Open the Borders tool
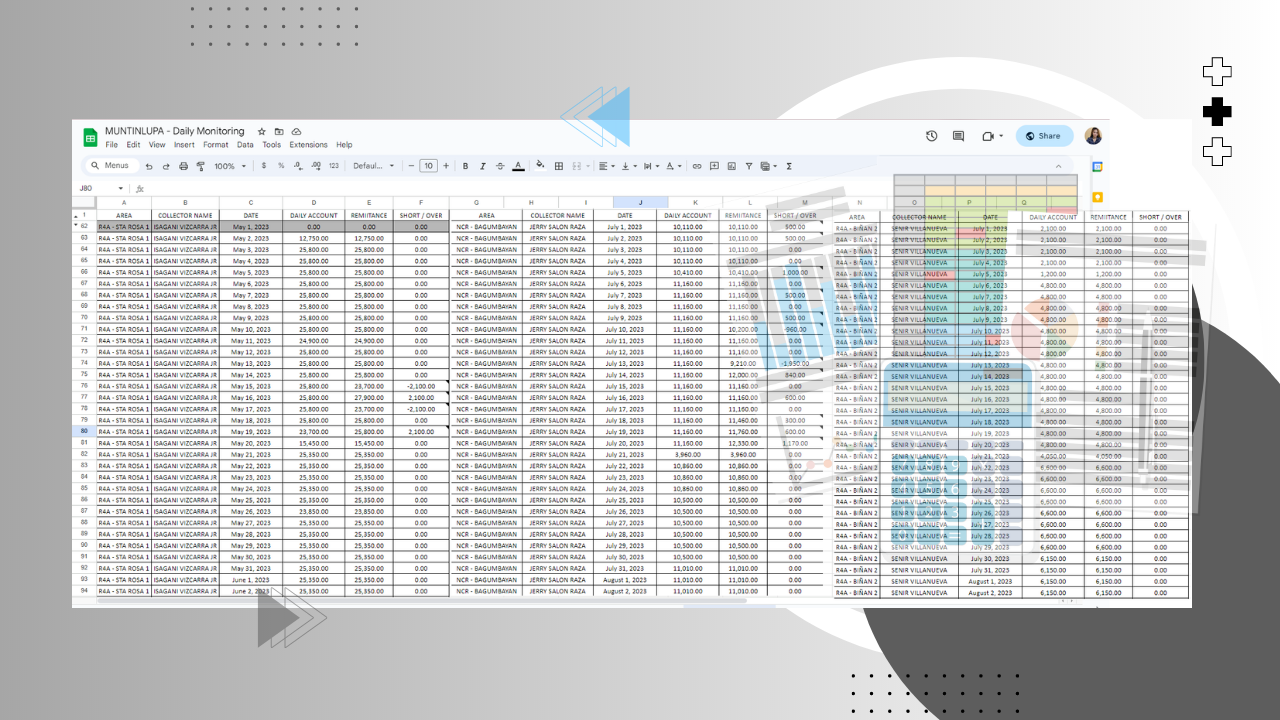 pos(559,166)
